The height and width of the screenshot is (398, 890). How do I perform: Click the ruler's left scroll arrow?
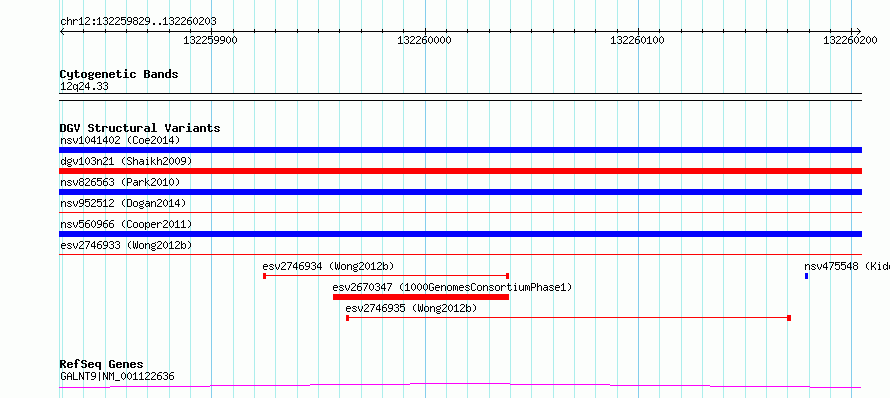coord(62,31)
